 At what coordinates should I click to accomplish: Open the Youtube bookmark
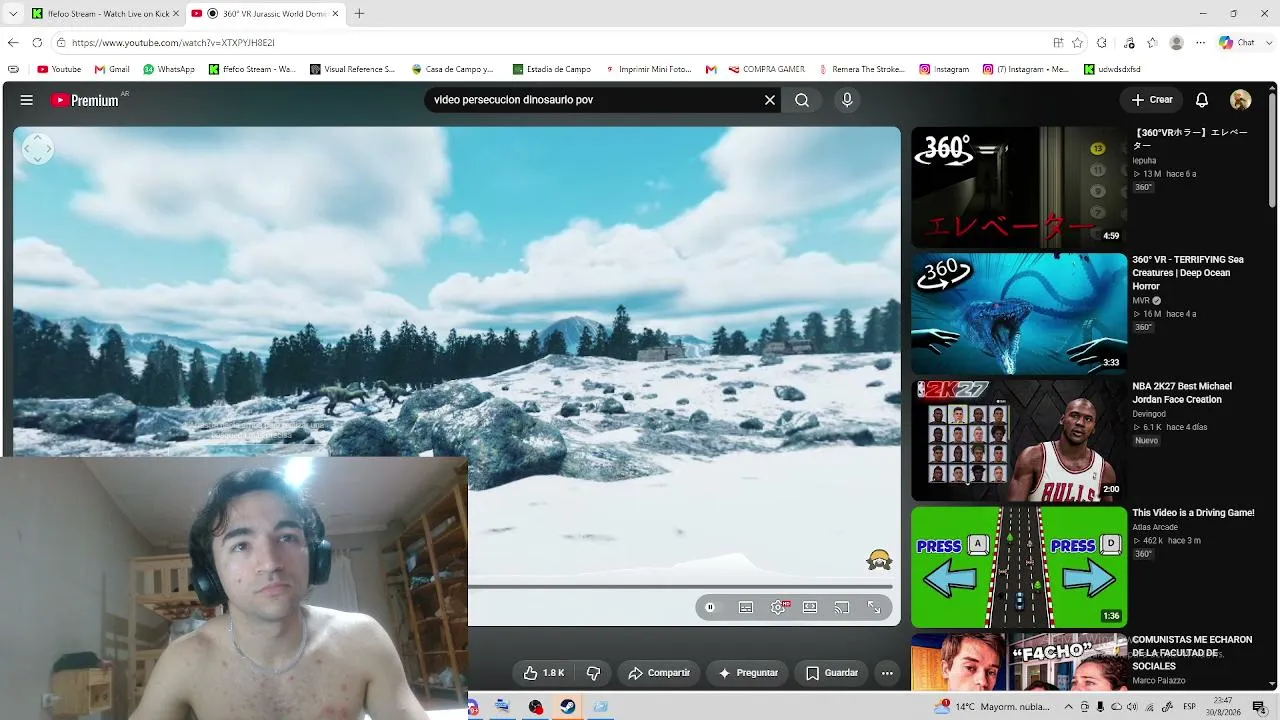point(59,70)
